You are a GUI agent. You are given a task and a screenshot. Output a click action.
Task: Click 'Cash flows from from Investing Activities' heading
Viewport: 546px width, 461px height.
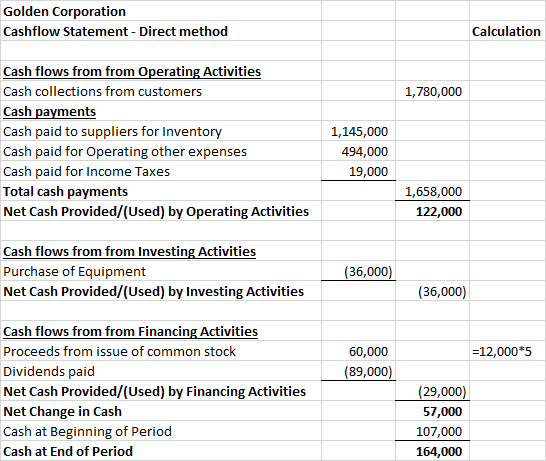(130, 252)
